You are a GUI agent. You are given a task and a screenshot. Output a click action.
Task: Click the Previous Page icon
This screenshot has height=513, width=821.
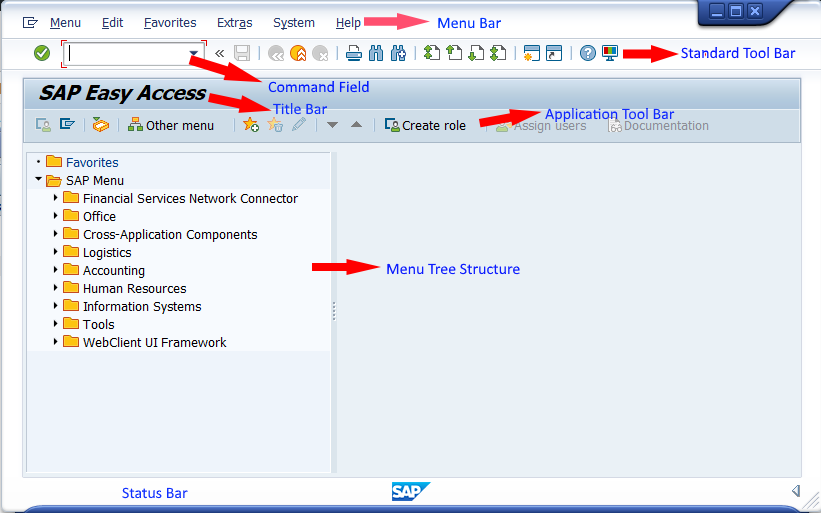click(454, 53)
